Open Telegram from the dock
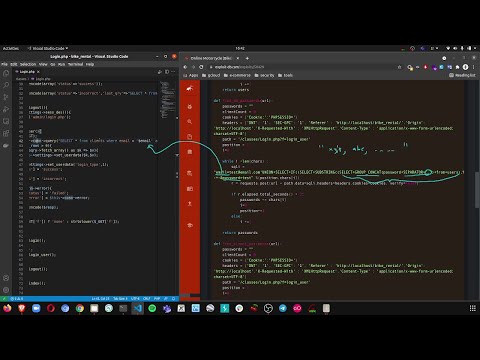The width and height of the screenshot is (480, 360). (283, 308)
